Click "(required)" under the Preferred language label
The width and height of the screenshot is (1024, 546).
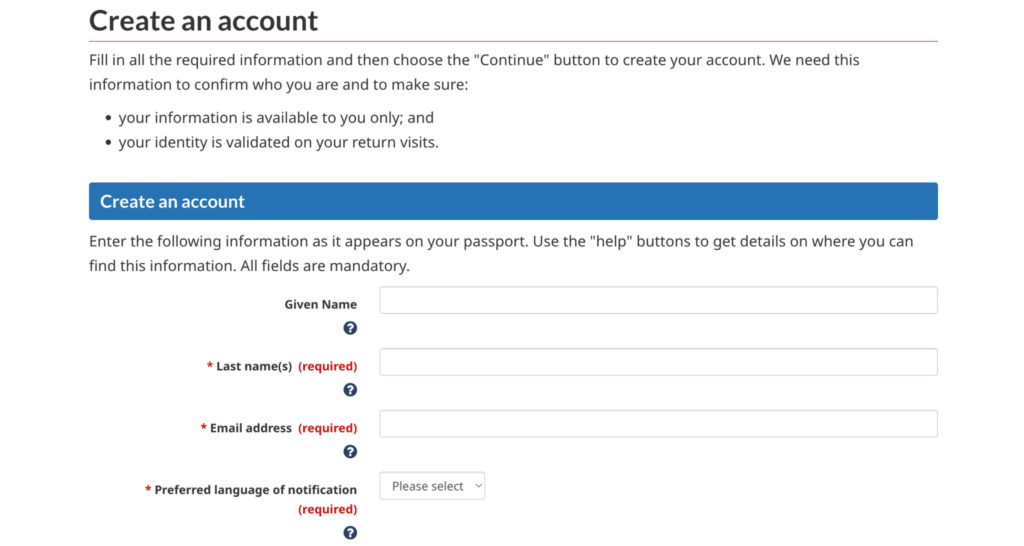[x=327, y=509]
